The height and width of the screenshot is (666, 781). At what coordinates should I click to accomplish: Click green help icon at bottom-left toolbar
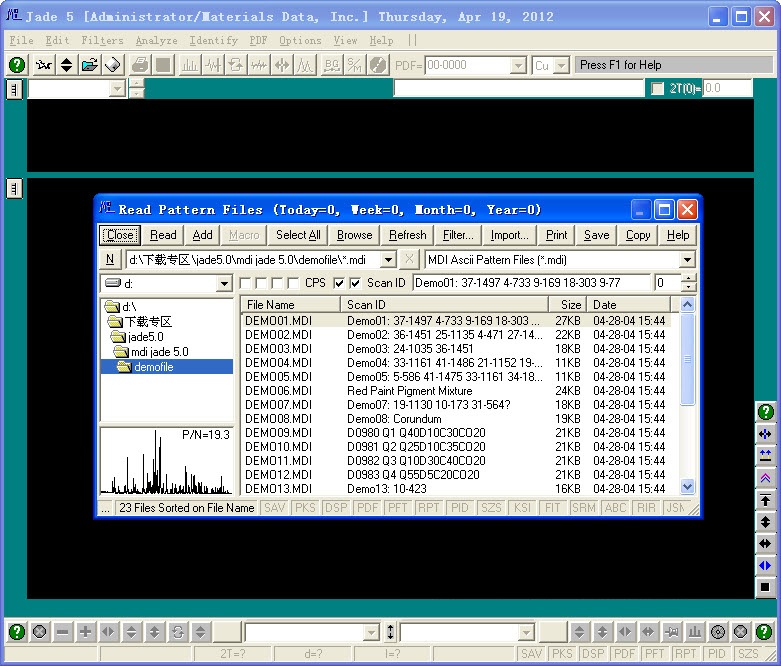(17, 632)
